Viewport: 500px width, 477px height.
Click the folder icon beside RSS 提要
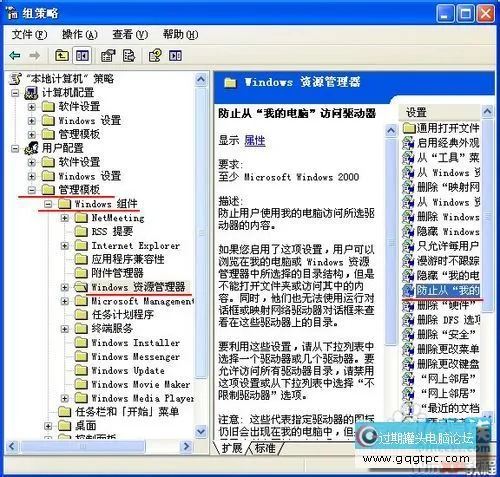(81, 231)
